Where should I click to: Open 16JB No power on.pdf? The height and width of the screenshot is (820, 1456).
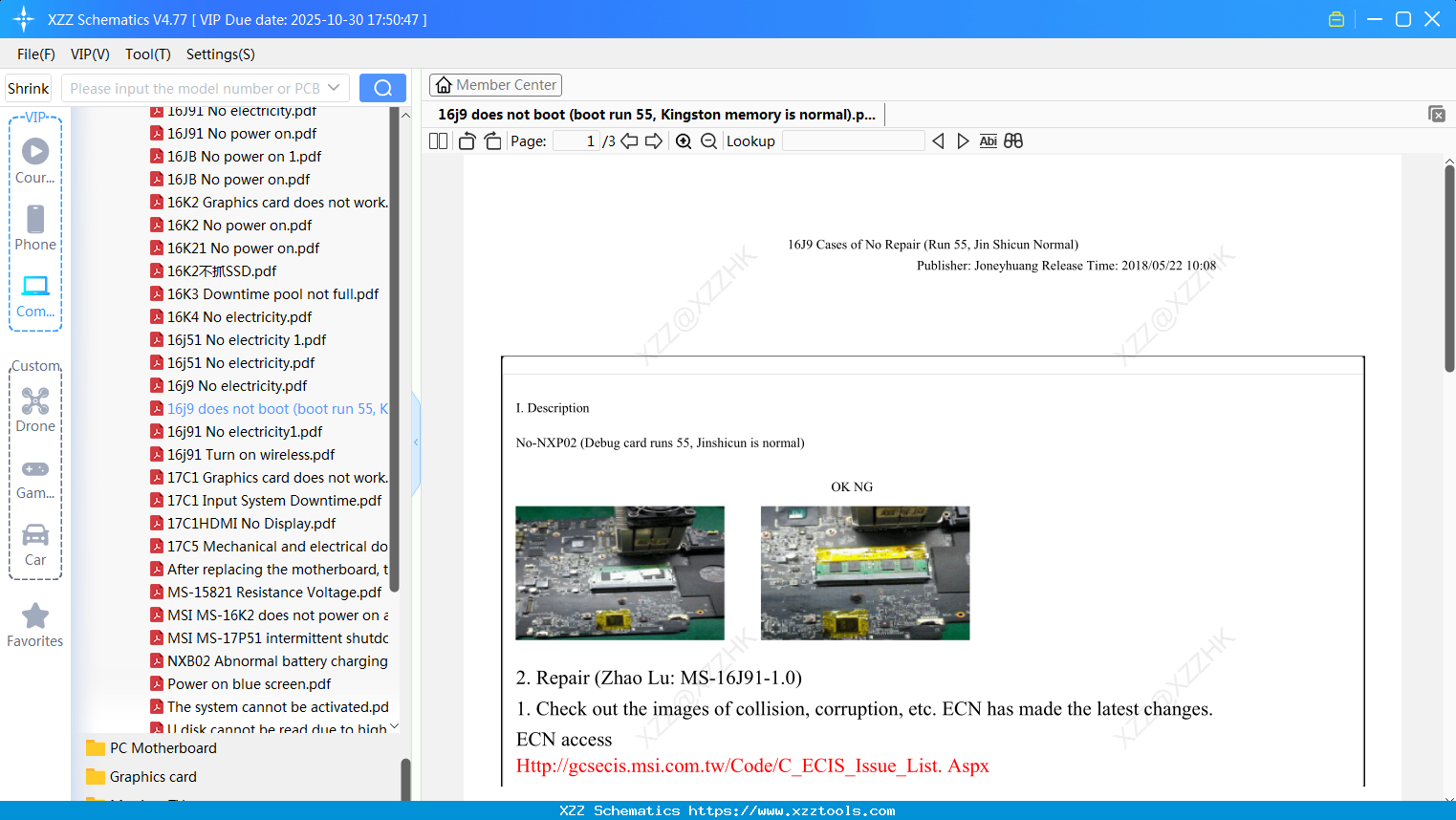tap(229, 180)
